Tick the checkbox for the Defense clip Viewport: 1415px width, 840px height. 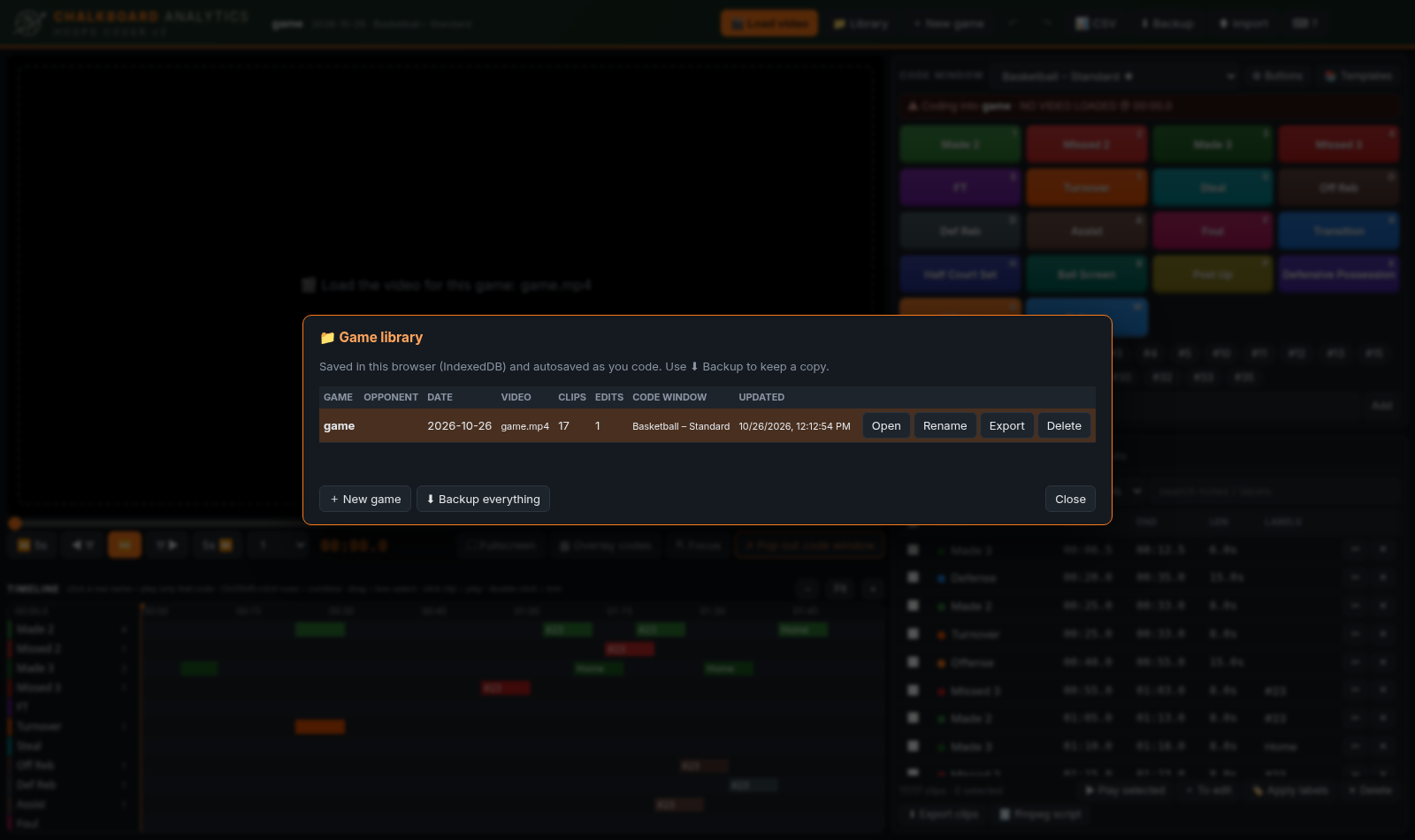[x=914, y=577]
